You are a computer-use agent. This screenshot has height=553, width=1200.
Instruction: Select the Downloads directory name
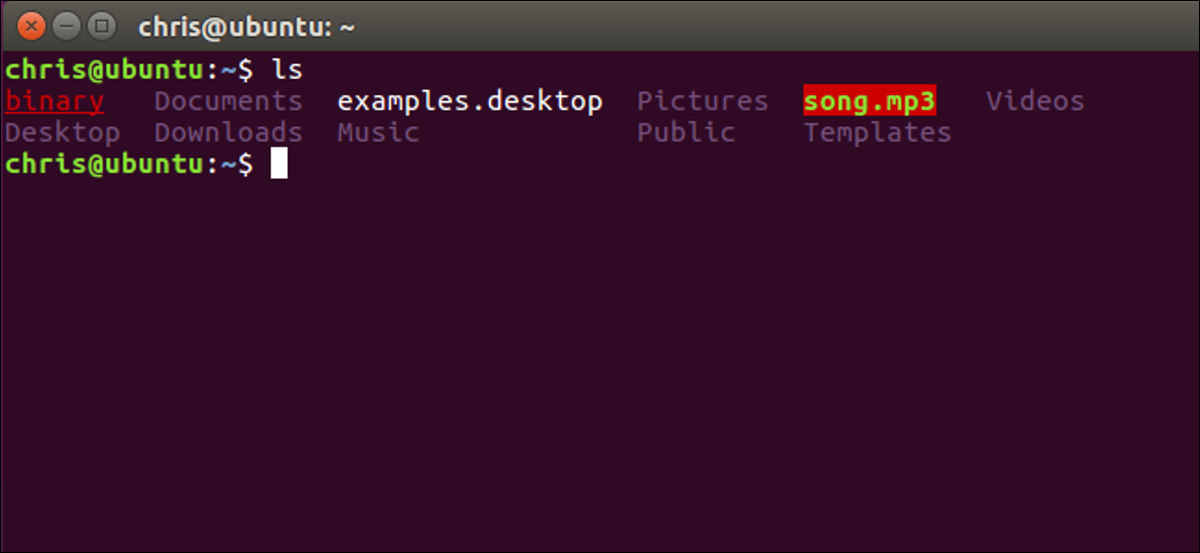(228, 132)
